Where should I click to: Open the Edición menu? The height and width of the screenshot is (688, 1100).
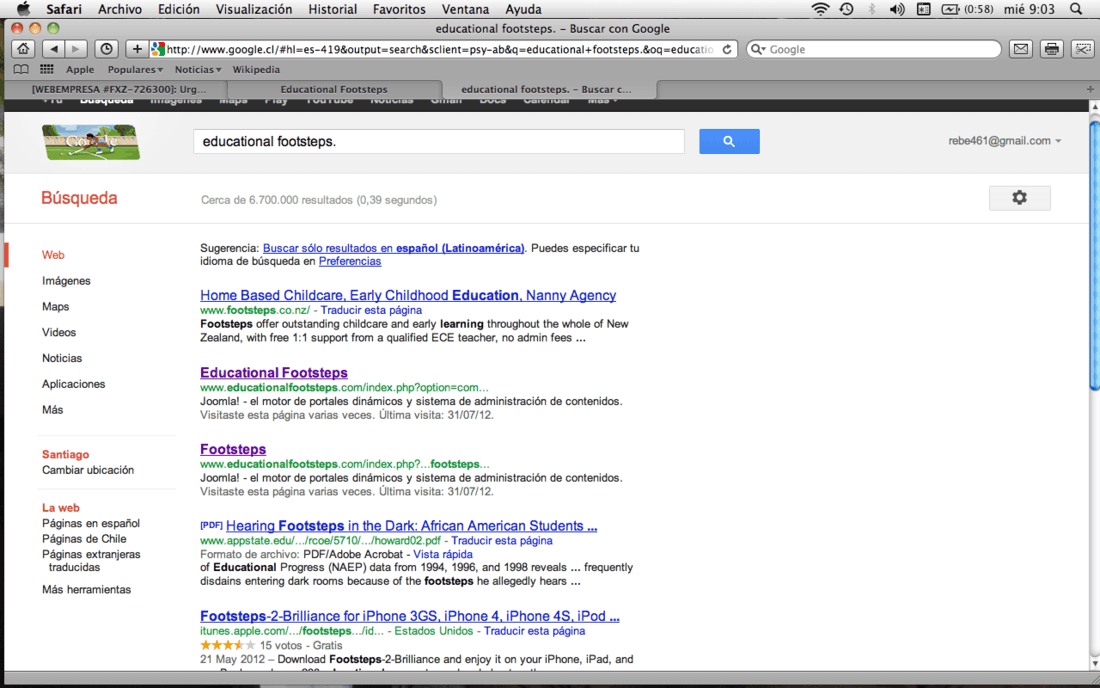[x=179, y=9]
